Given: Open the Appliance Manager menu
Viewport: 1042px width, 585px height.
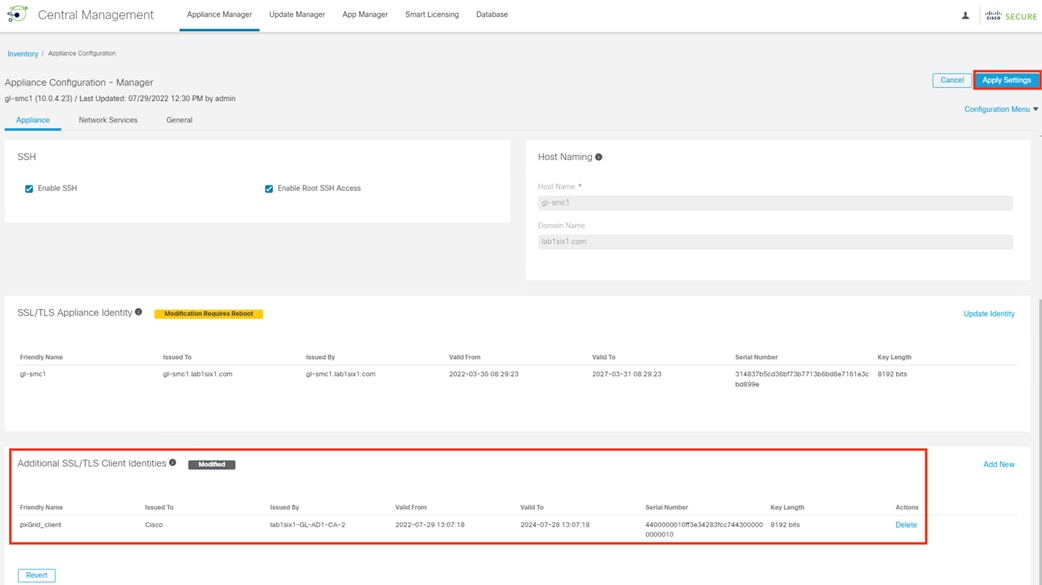Looking at the screenshot, I should tap(219, 15).
